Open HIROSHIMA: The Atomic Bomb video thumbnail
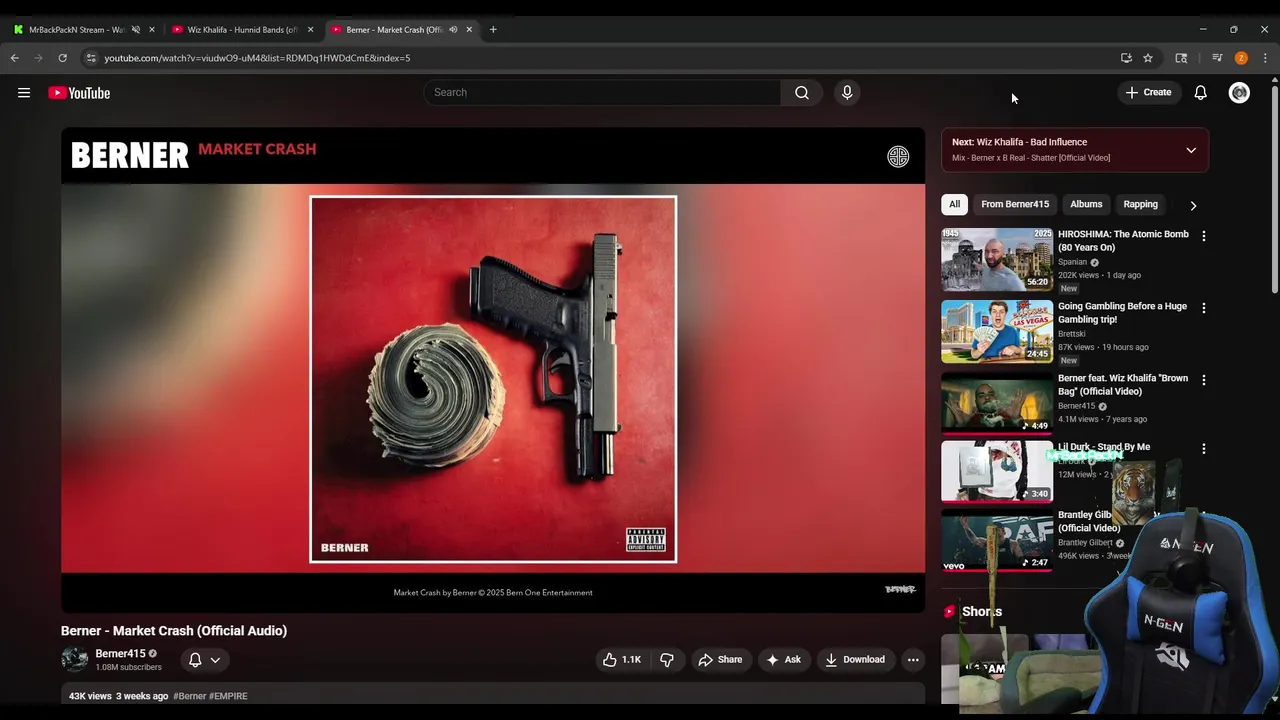This screenshot has width=1280, height=720. pos(997,259)
